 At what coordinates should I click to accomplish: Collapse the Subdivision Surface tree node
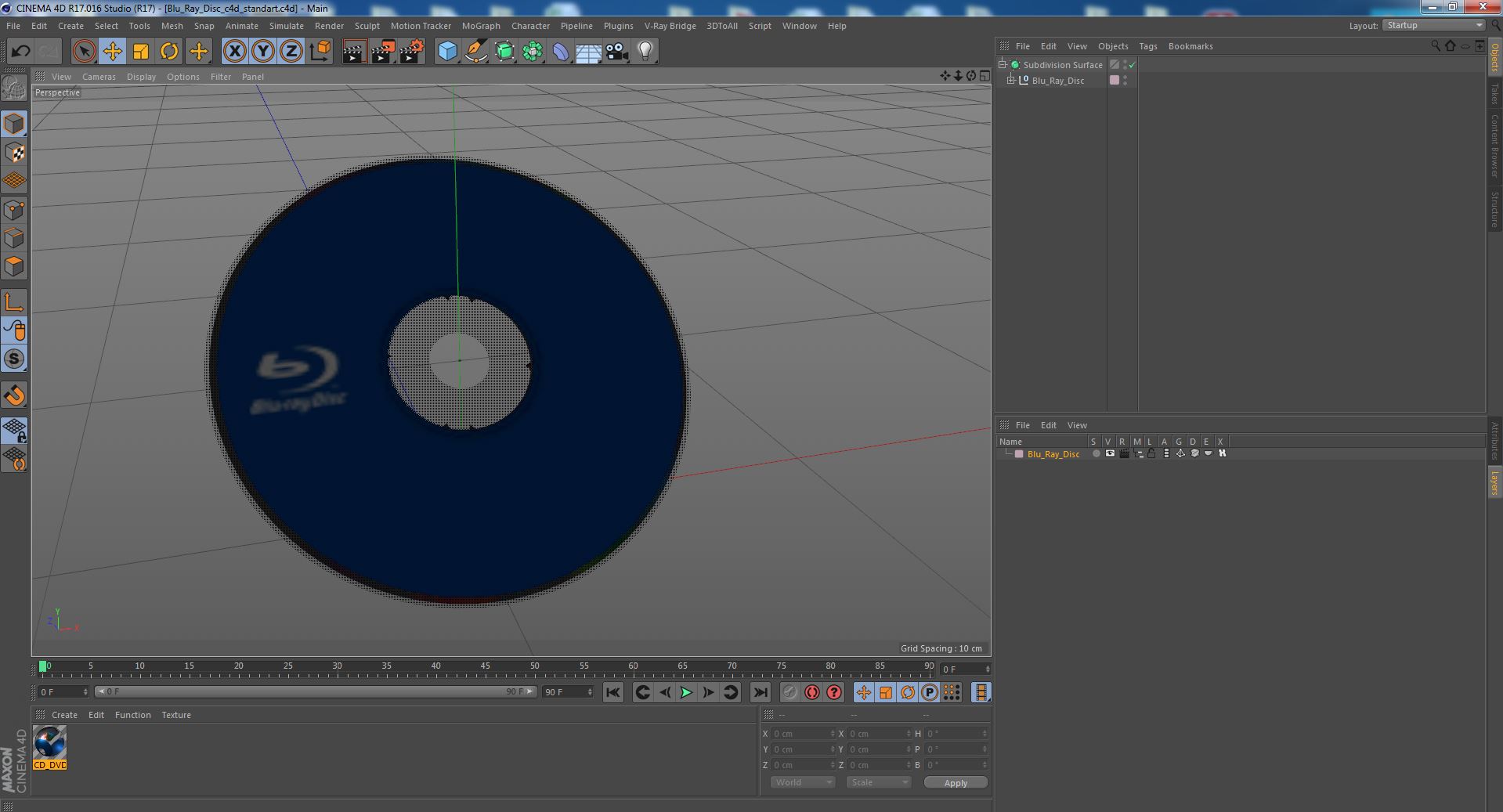pos(1003,64)
